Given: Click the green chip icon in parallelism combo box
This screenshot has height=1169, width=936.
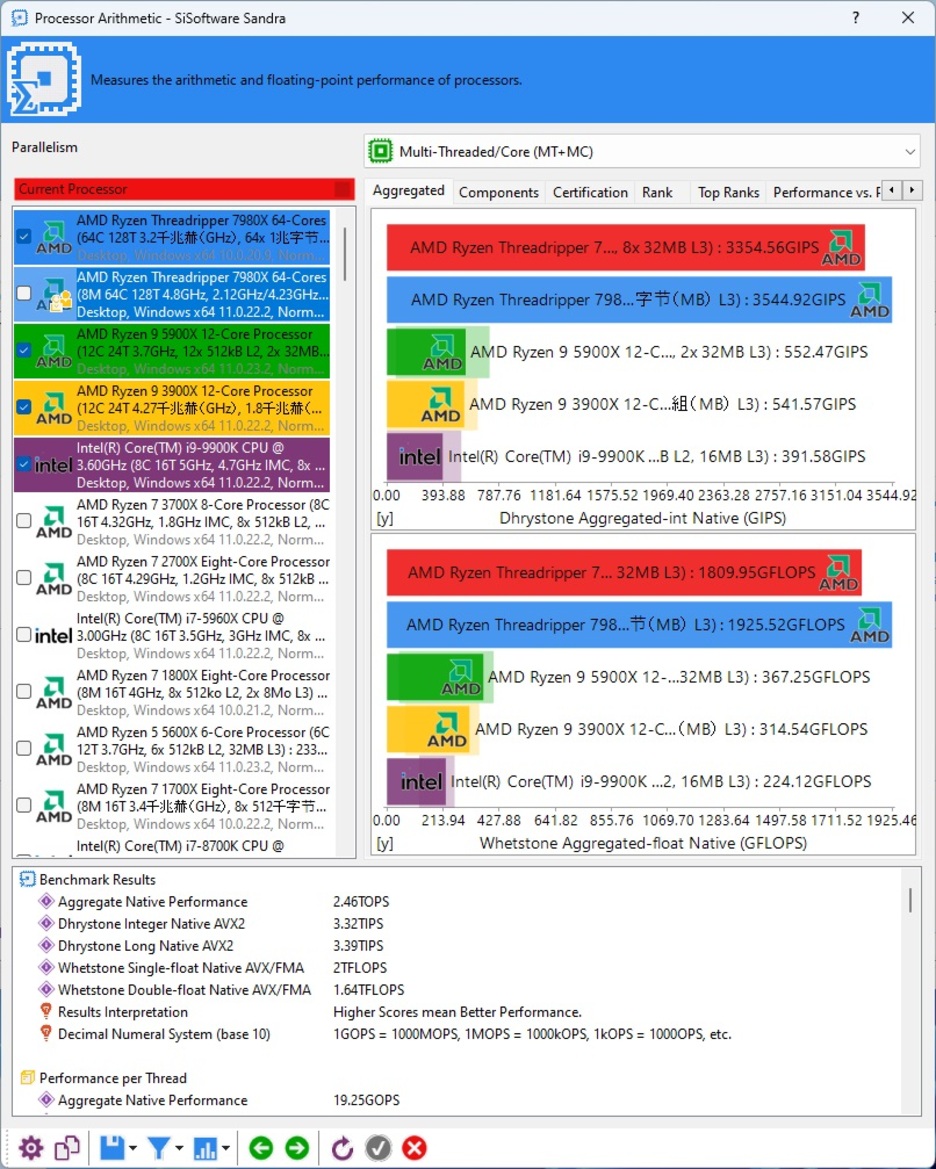Looking at the screenshot, I should pos(380,151).
